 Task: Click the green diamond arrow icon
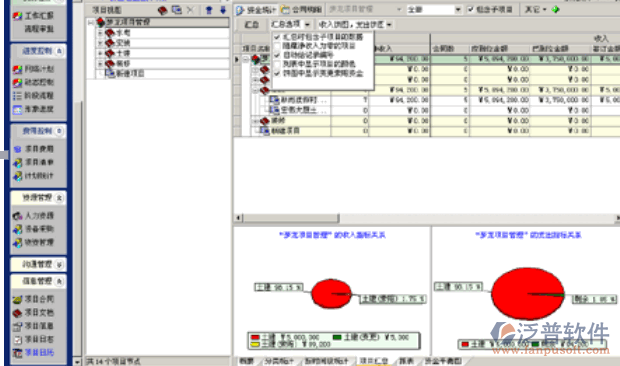click(x=556, y=9)
